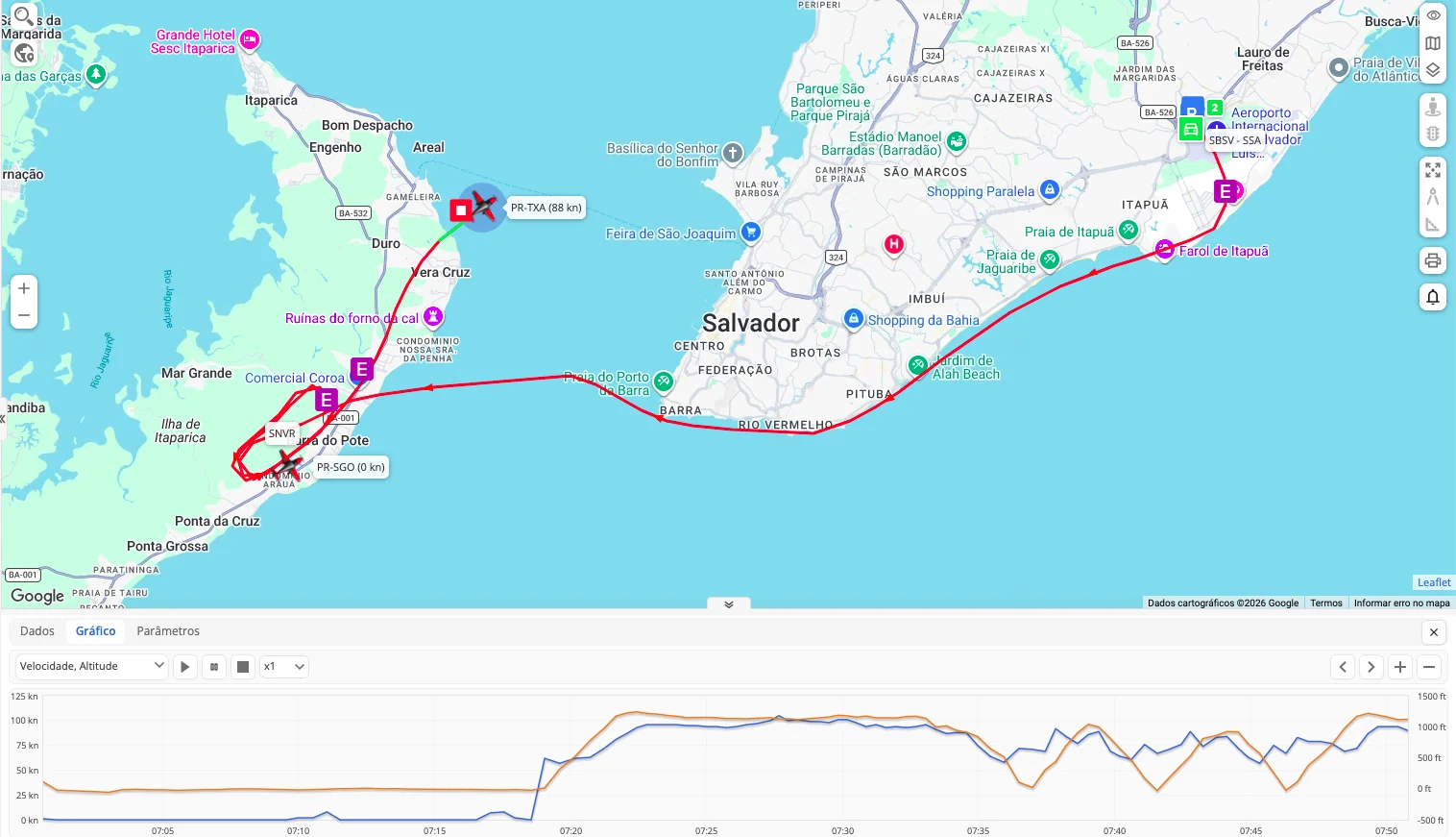The height and width of the screenshot is (837, 1456).
Task: Activate Street View pegman tool
Action: click(1433, 107)
